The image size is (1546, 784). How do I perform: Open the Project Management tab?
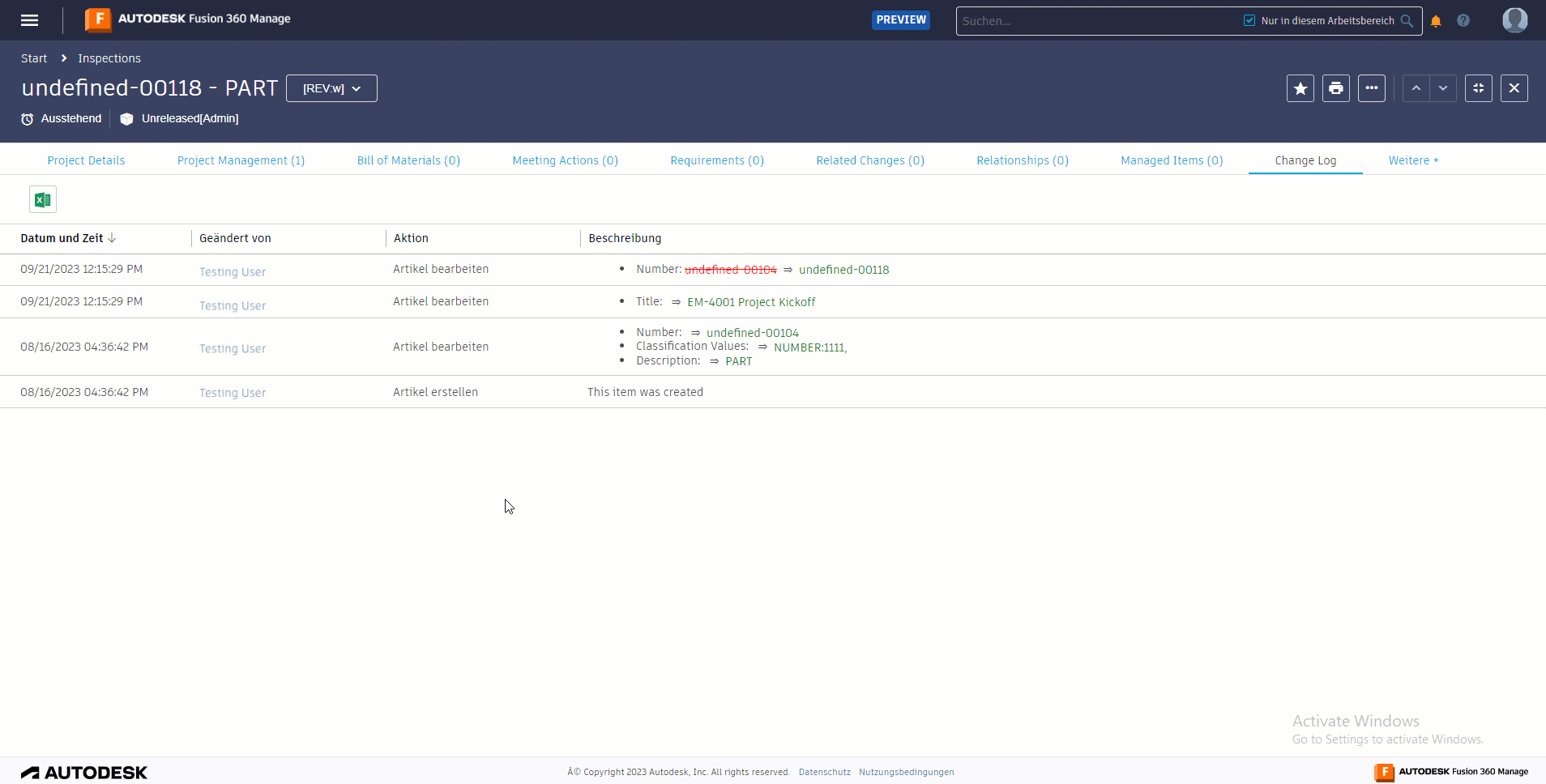tap(241, 160)
